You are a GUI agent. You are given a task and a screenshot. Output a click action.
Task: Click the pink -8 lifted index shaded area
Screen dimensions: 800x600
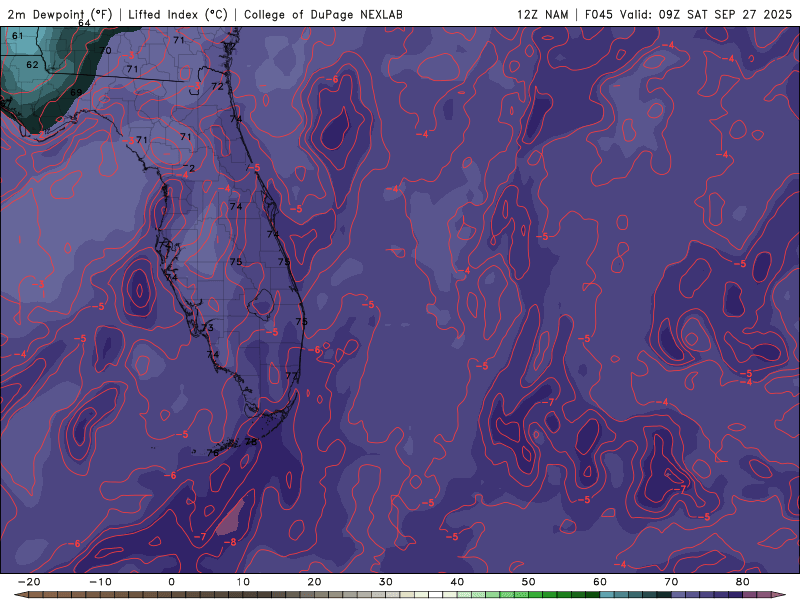(x=233, y=517)
